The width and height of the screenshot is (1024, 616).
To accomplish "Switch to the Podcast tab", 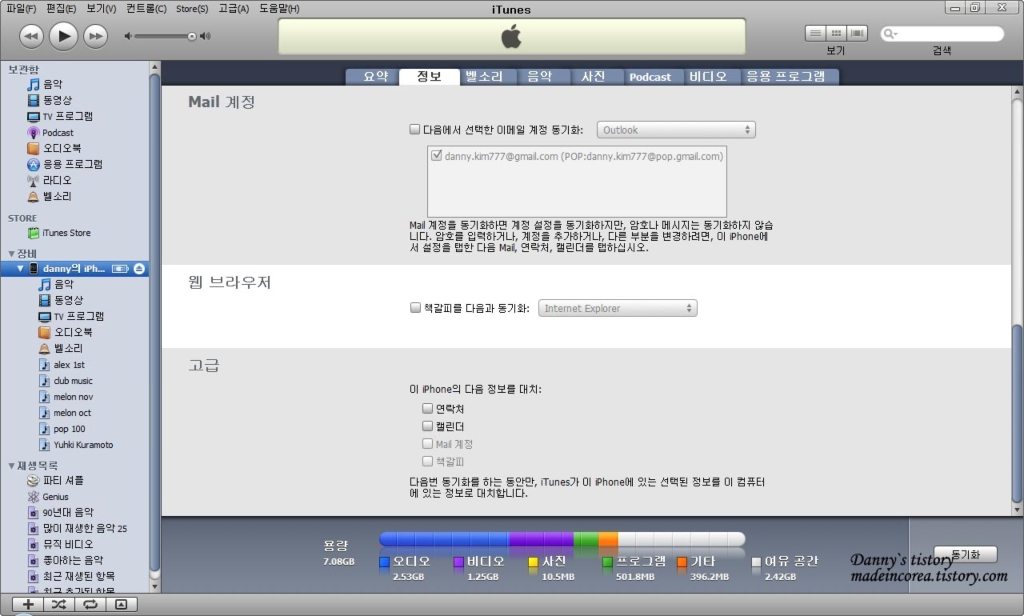I will [x=650, y=76].
